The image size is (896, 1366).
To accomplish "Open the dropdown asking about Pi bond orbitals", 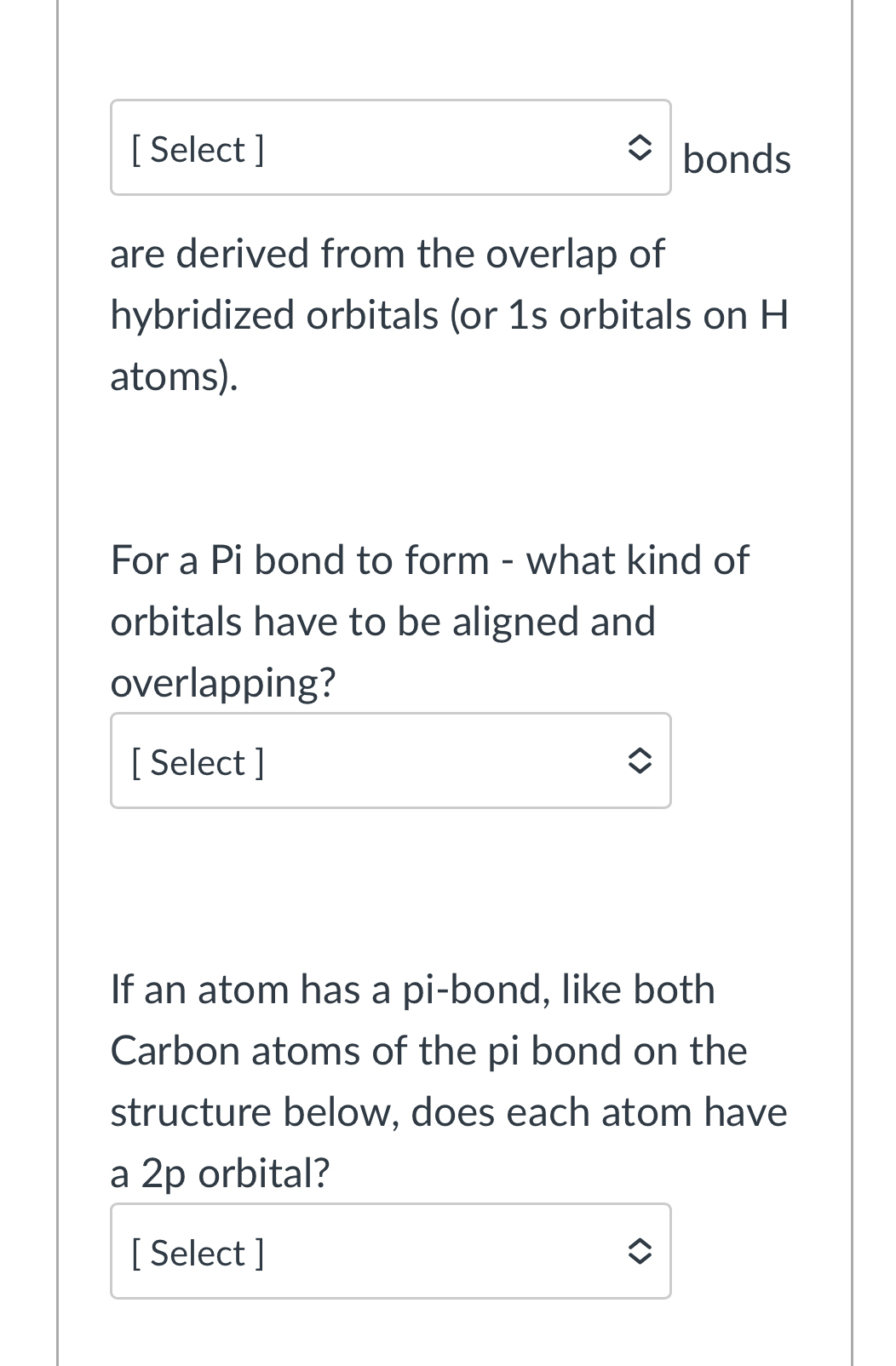I will point(390,760).
